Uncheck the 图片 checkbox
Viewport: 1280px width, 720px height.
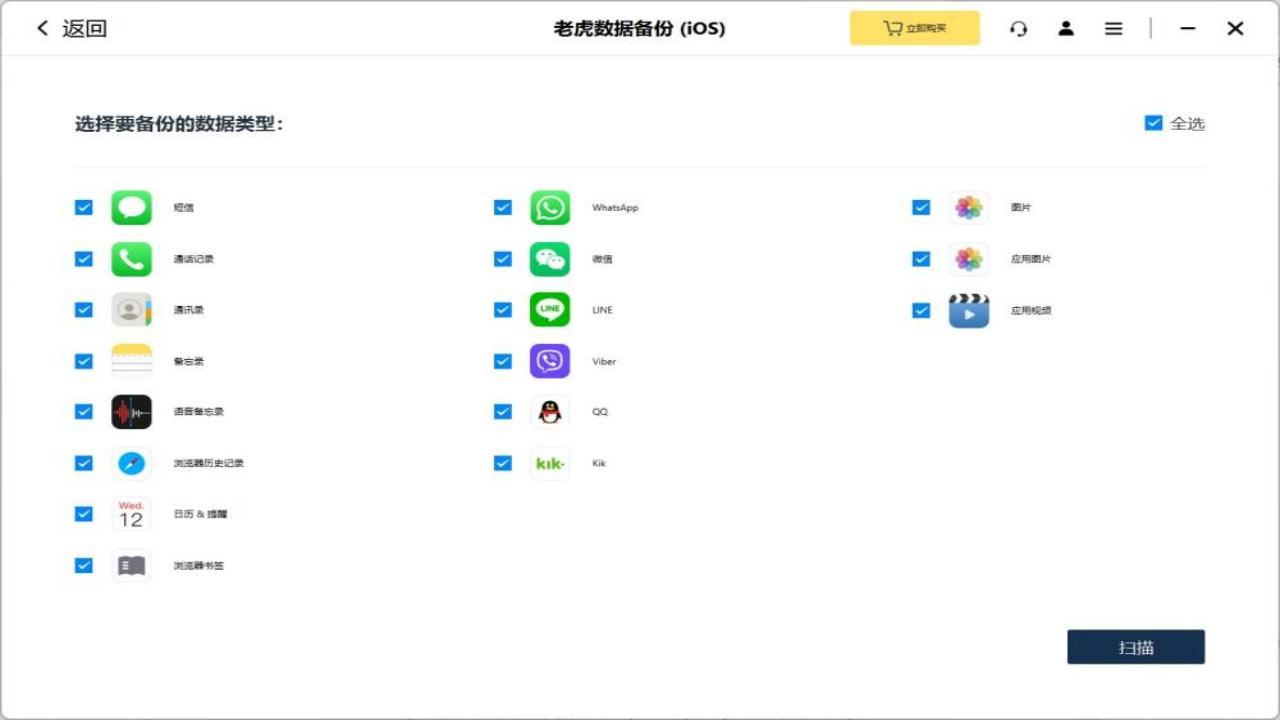pyautogui.click(x=920, y=207)
